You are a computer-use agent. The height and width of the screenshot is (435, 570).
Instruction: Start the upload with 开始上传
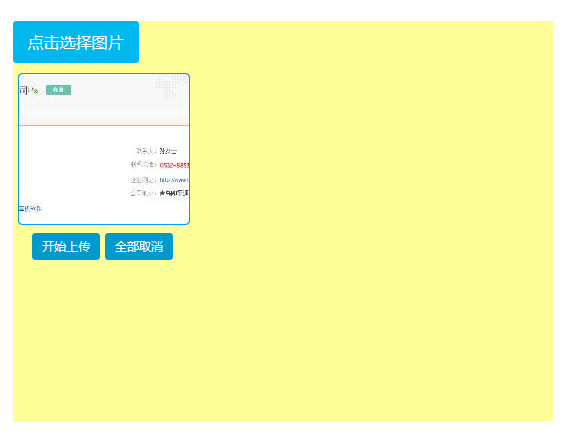click(x=66, y=247)
